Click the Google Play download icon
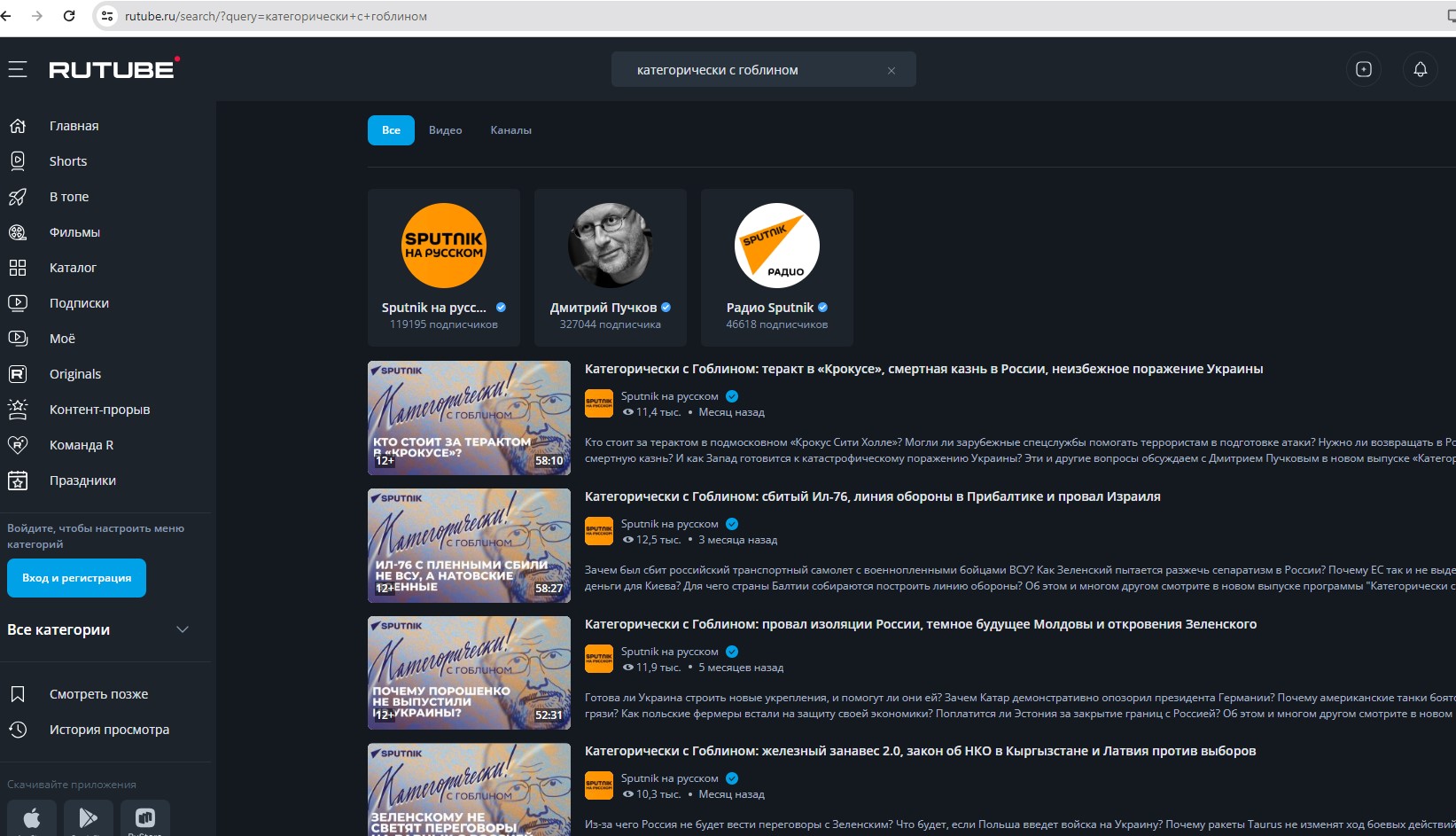Viewport: 1456px width, 836px height. click(x=89, y=818)
